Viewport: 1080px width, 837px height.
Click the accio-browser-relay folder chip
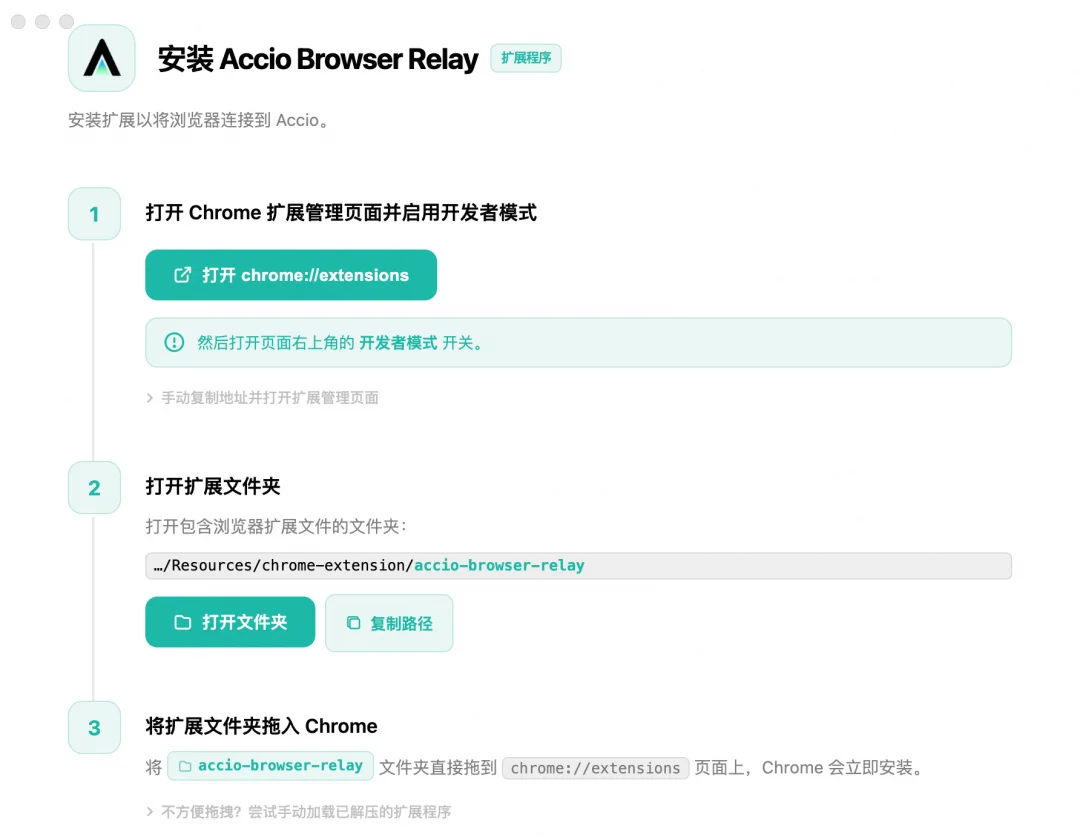click(271, 765)
